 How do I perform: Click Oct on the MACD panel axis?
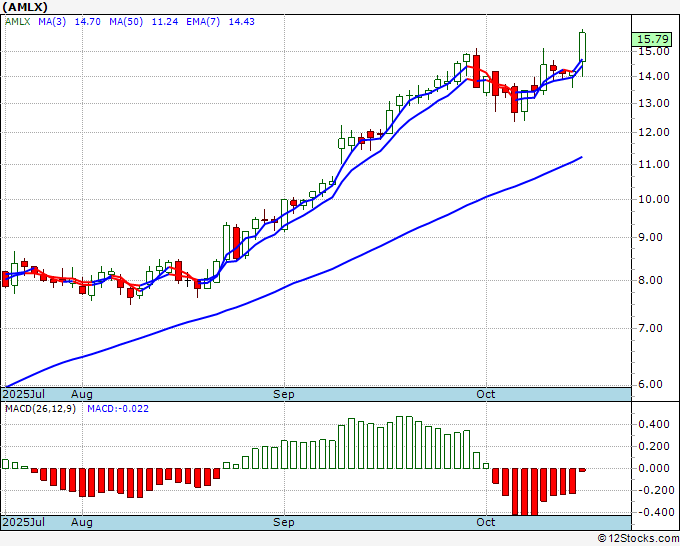pos(486,522)
